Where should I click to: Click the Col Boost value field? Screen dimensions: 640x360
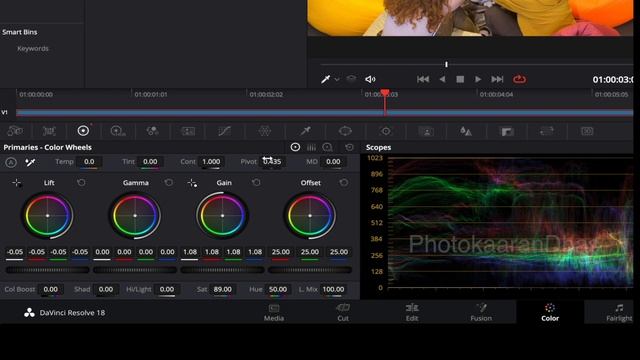51,289
